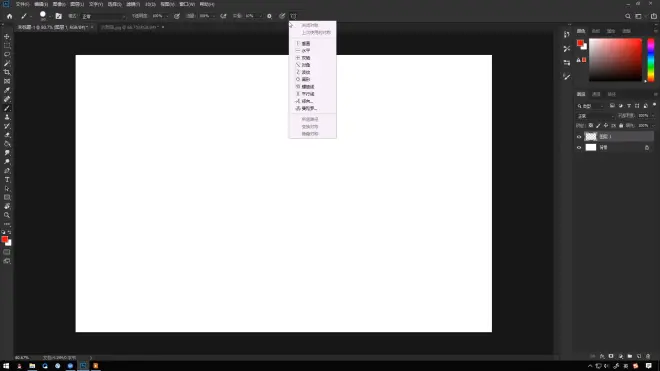
Task: Select the 图层 1 layer thumbnail
Action: pyautogui.click(x=591, y=136)
